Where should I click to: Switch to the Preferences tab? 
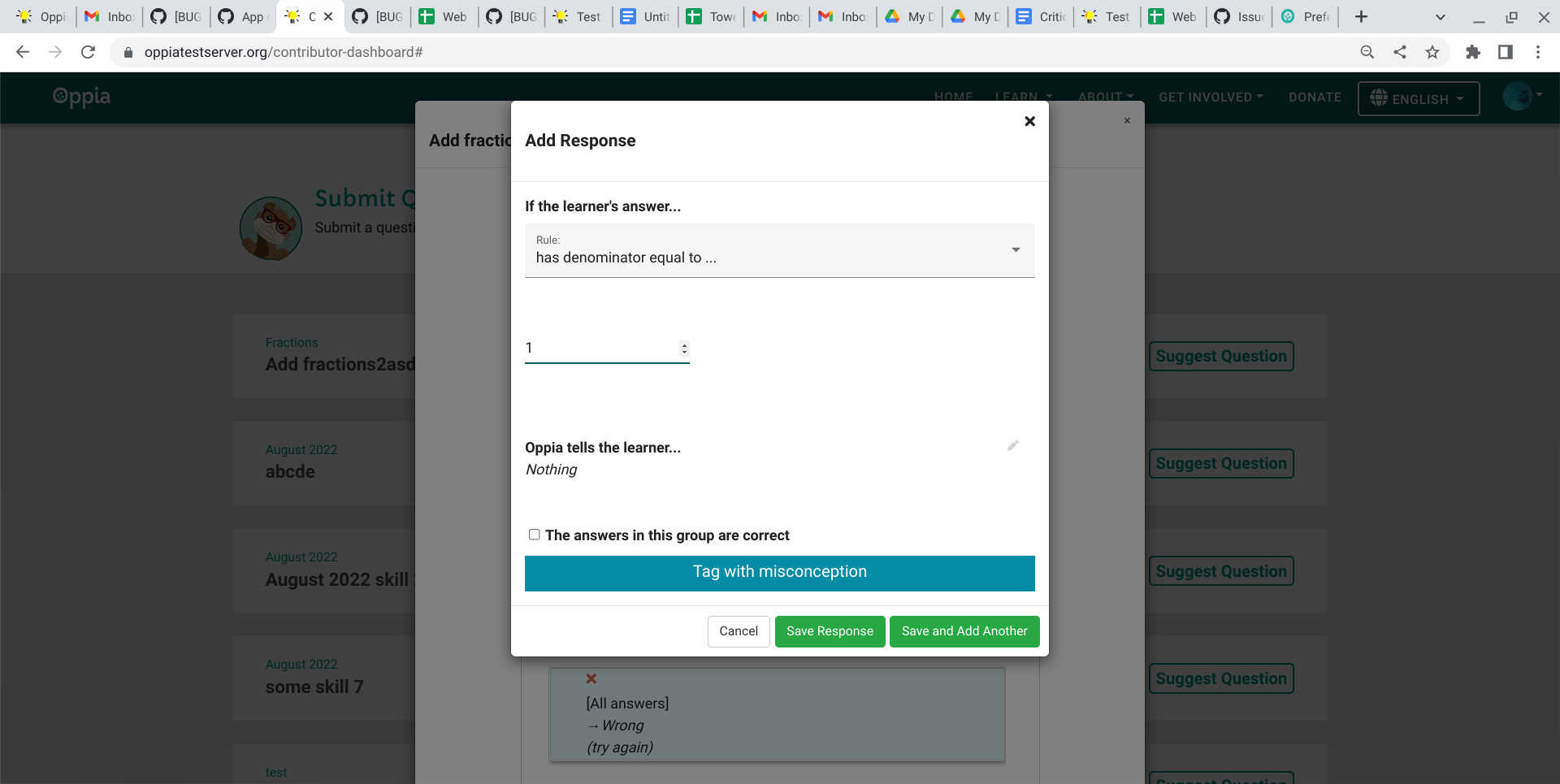(1306, 16)
